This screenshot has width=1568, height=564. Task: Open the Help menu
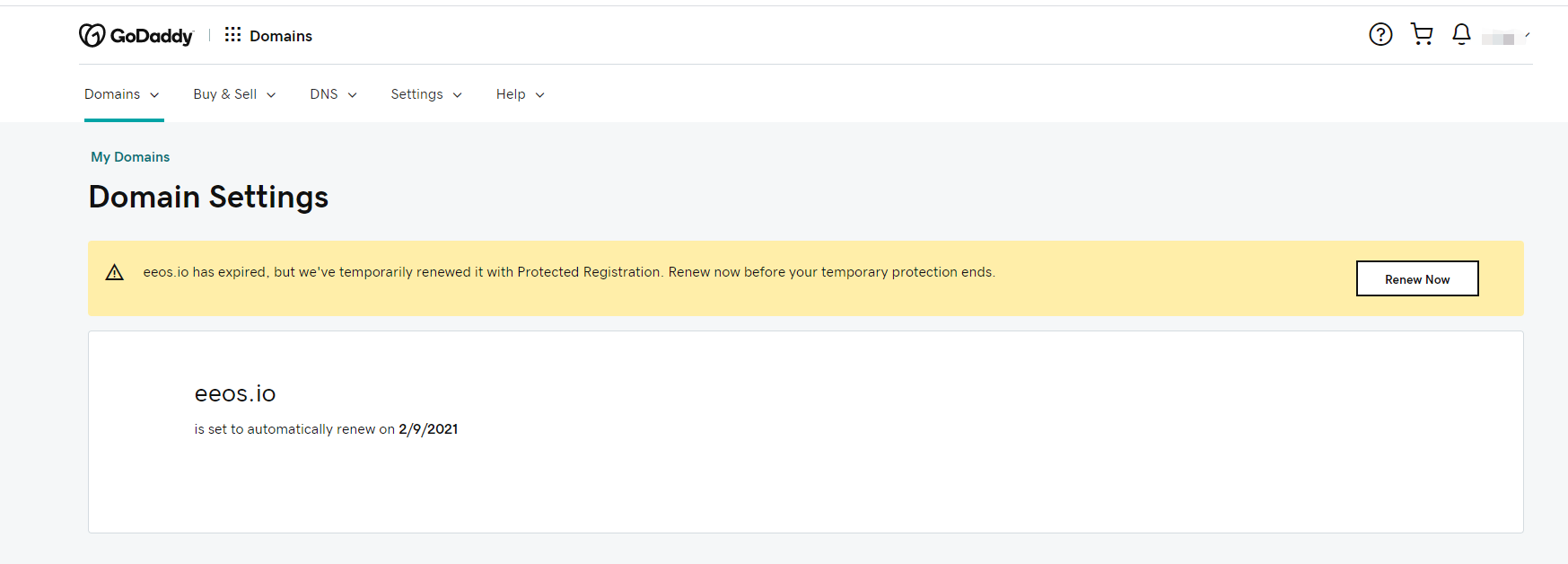click(521, 94)
